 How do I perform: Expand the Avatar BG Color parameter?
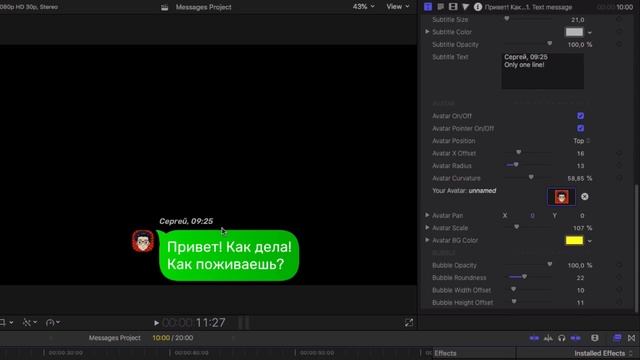coord(427,240)
